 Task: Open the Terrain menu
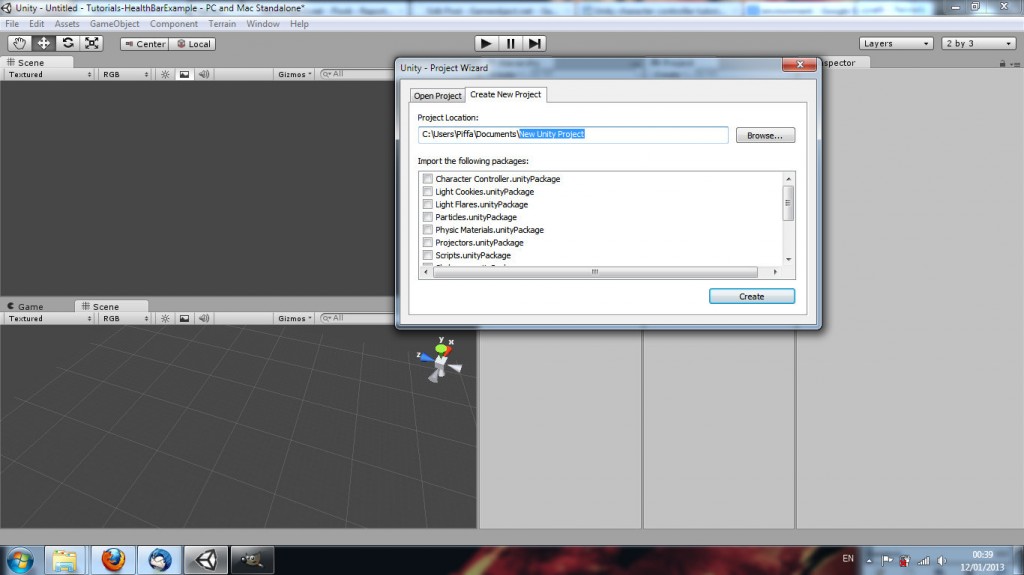[222, 24]
